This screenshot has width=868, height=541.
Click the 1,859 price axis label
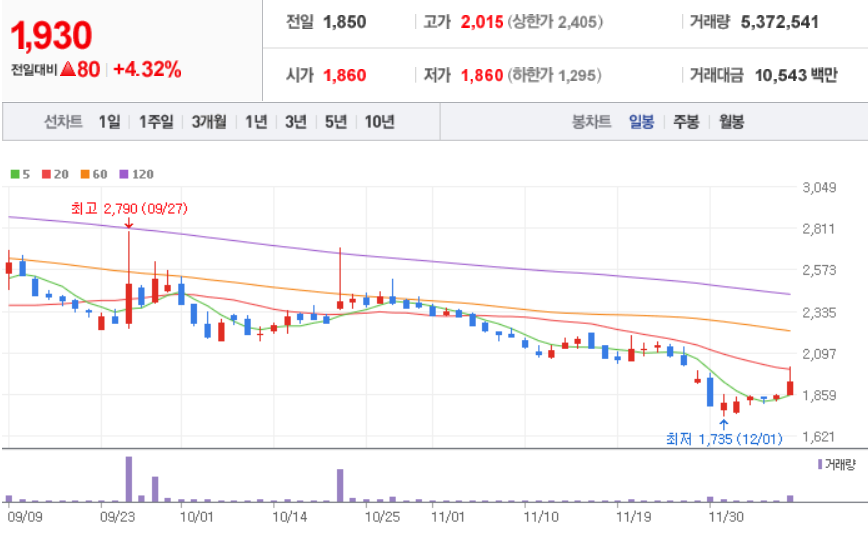pos(819,395)
